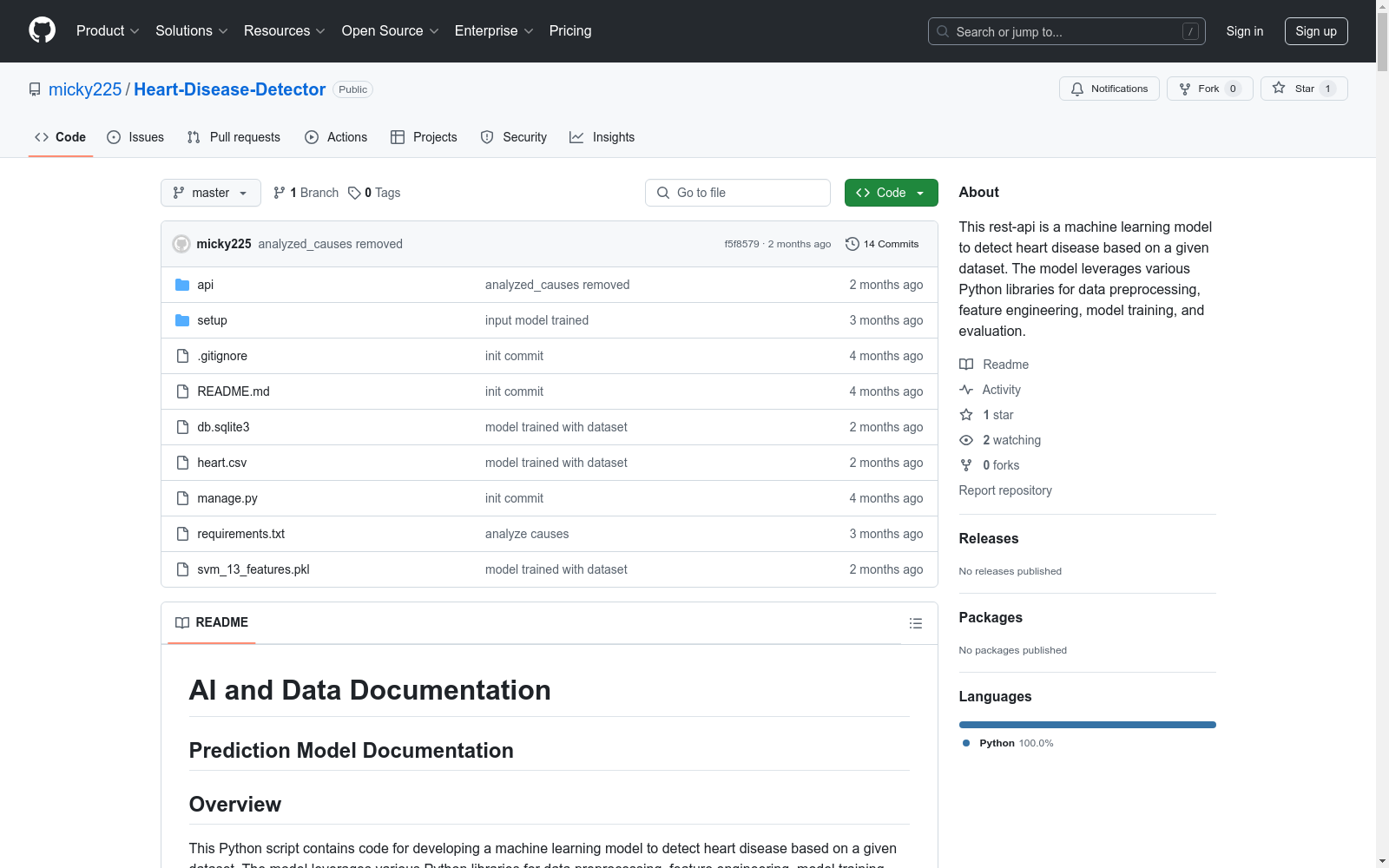1389x868 pixels.
Task: Open the setup folder icon
Action: pyautogui.click(x=182, y=320)
